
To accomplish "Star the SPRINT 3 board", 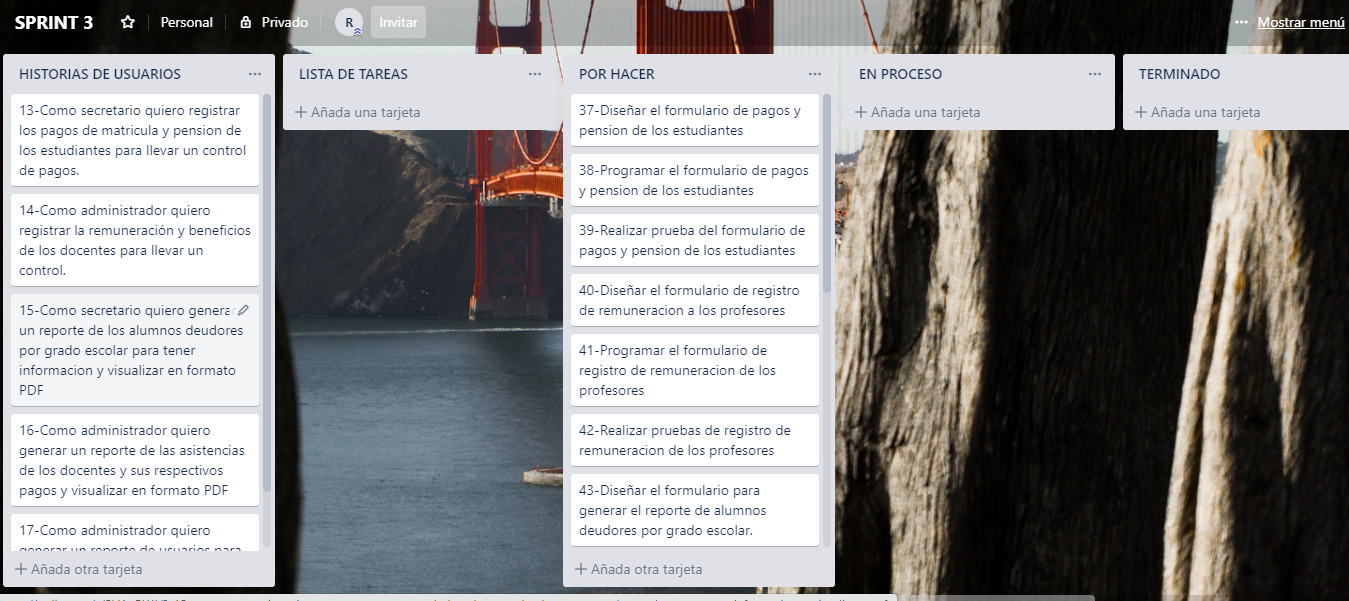I will click(128, 22).
